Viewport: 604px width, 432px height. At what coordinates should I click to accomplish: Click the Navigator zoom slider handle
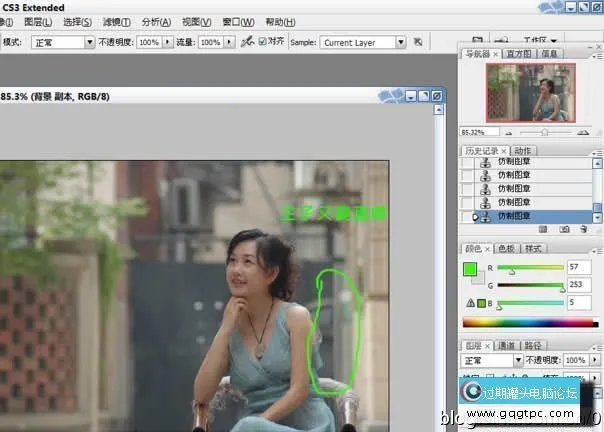[545, 133]
